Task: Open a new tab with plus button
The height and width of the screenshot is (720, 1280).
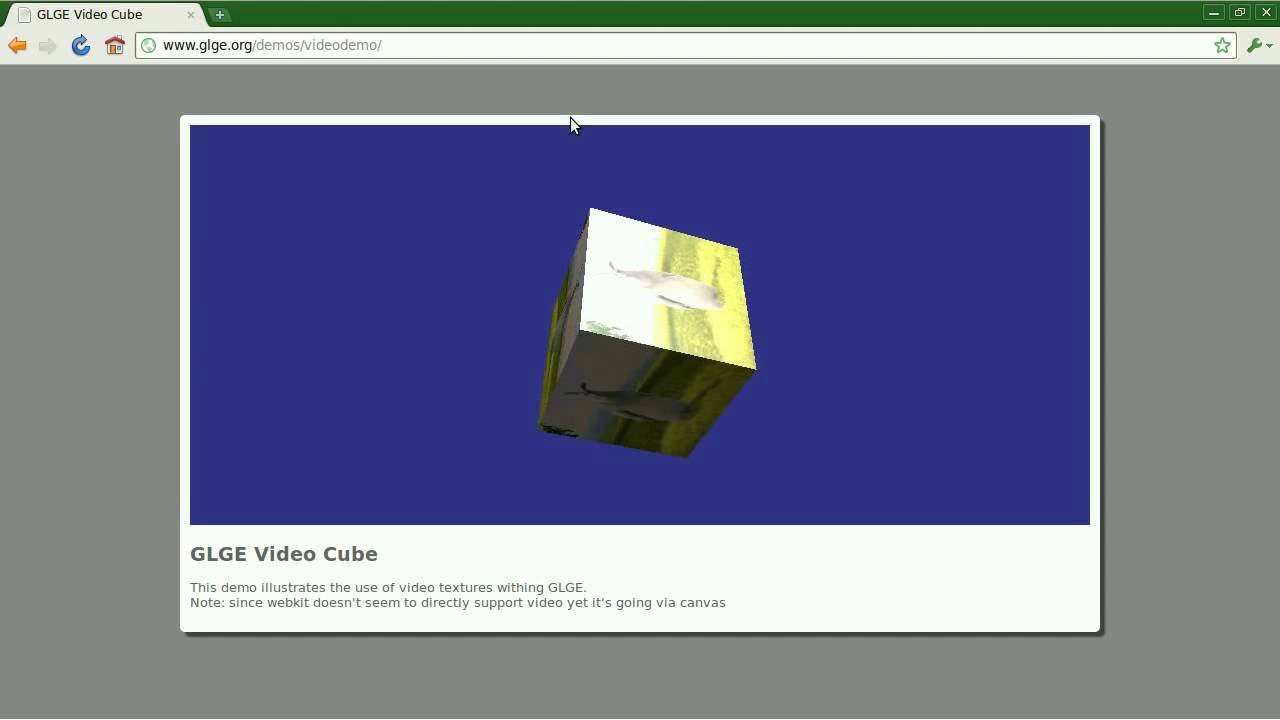Action: click(220, 15)
